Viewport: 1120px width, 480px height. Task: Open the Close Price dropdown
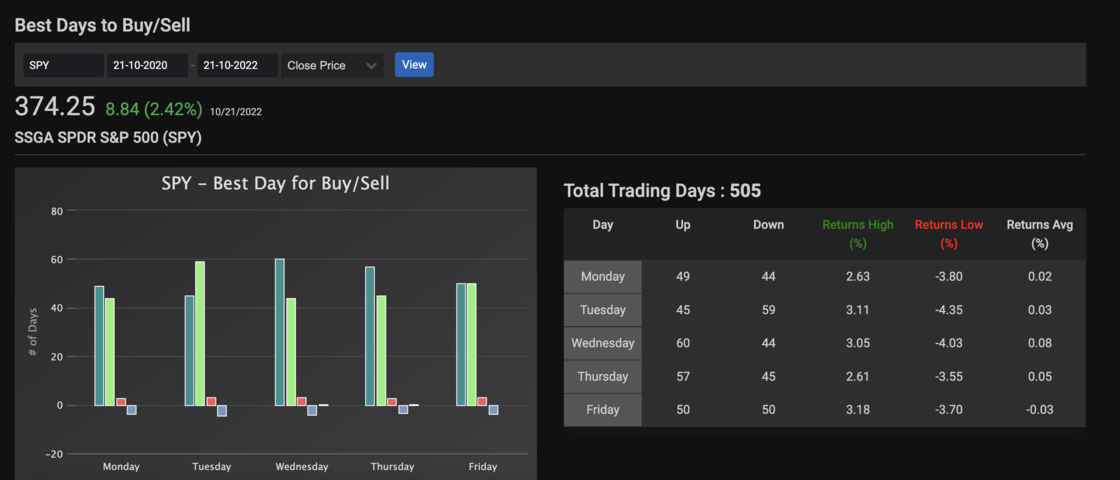[332, 65]
